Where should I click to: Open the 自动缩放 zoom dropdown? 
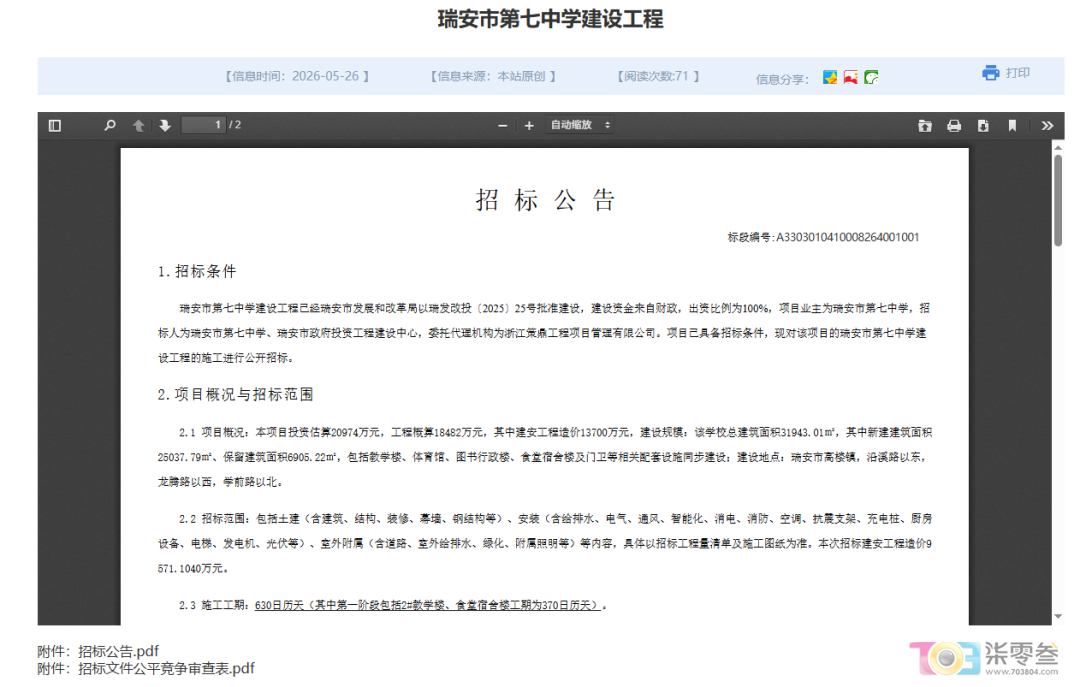(x=580, y=125)
